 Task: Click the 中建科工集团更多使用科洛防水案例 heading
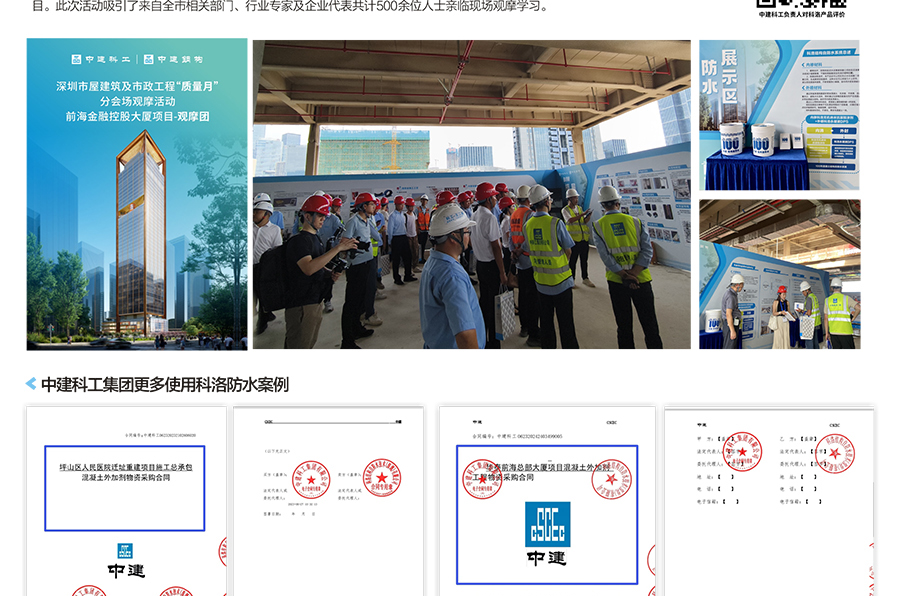pyautogui.click(x=164, y=384)
